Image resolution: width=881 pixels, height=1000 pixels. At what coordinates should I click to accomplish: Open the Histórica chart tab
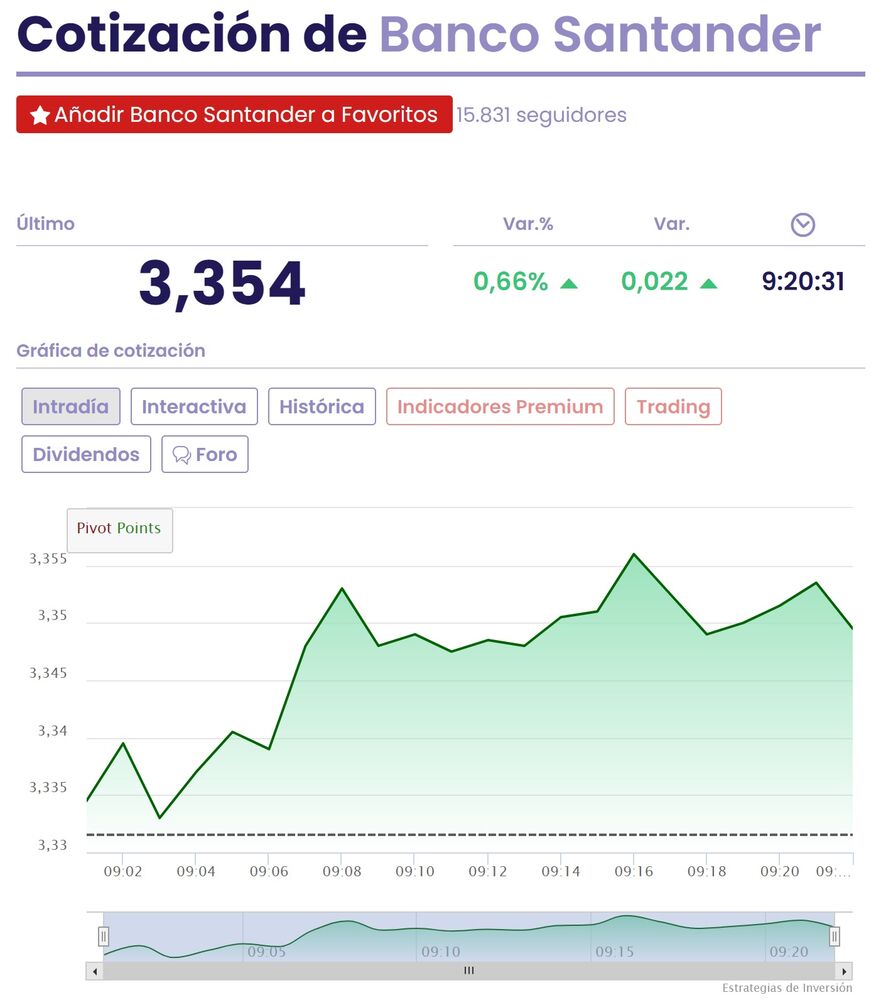(x=322, y=407)
